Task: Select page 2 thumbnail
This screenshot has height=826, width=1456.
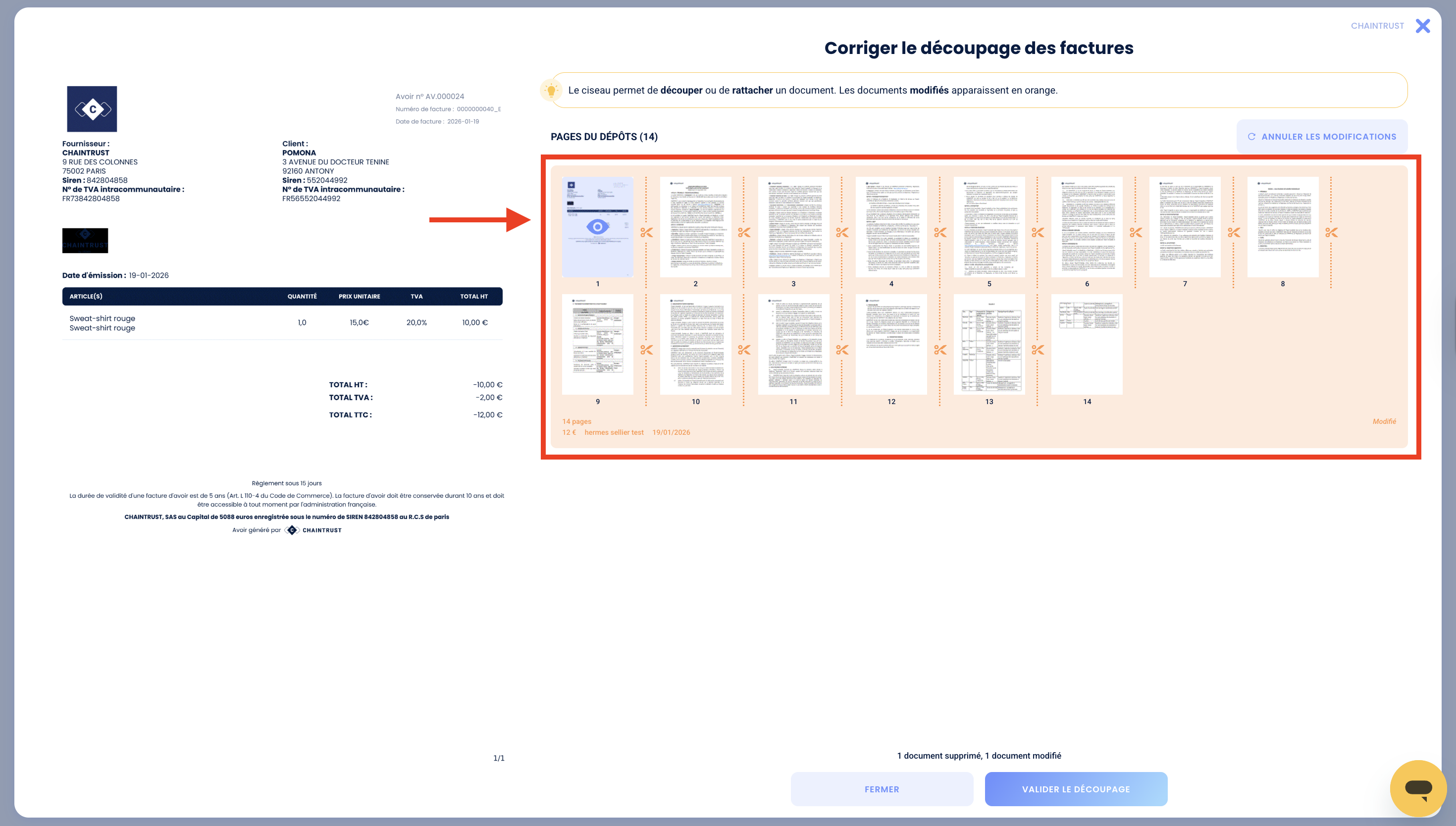Action: [695, 227]
